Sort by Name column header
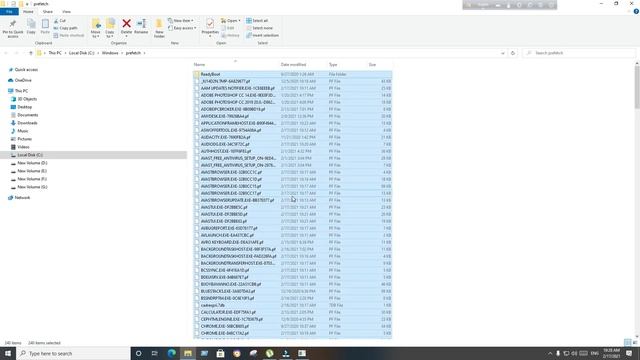640x360 pixels. click(x=199, y=64)
